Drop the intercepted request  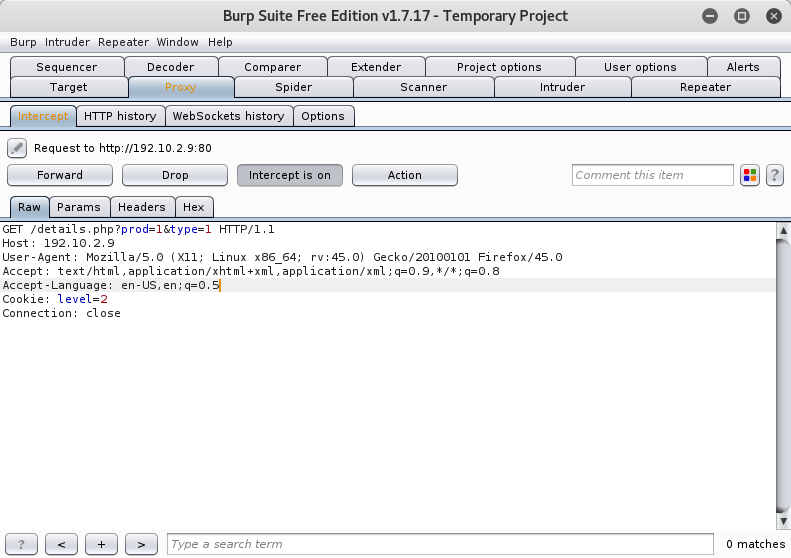[175, 175]
